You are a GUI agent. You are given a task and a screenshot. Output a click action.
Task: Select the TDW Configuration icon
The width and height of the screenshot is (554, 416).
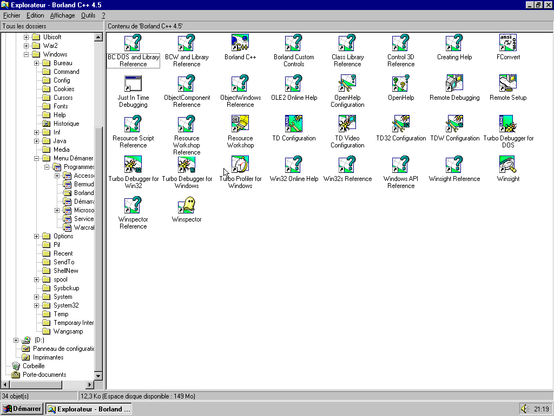click(454, 124)
